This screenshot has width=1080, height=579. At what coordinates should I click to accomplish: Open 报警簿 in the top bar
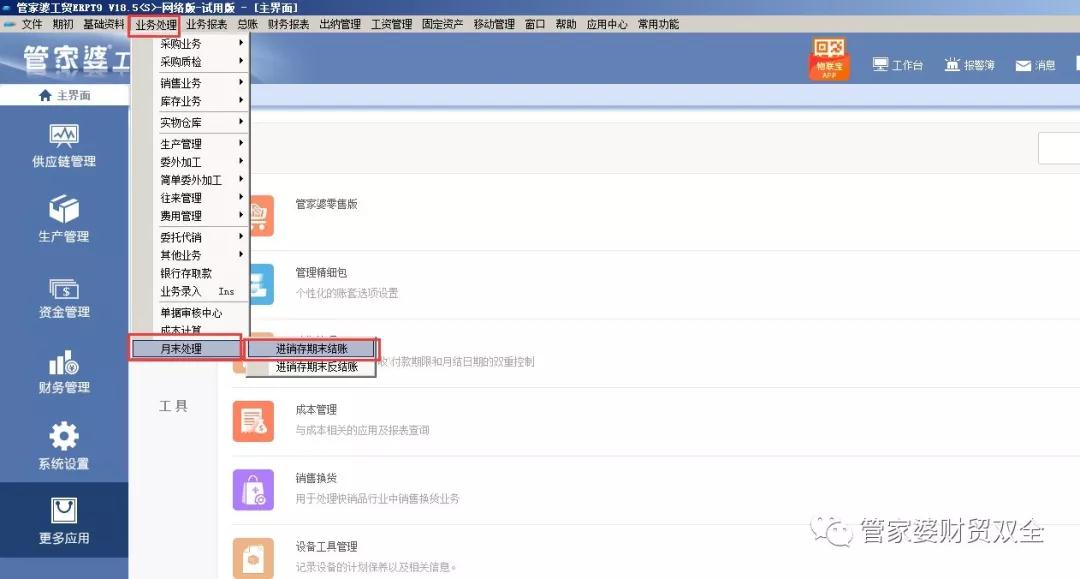point(969,65)
